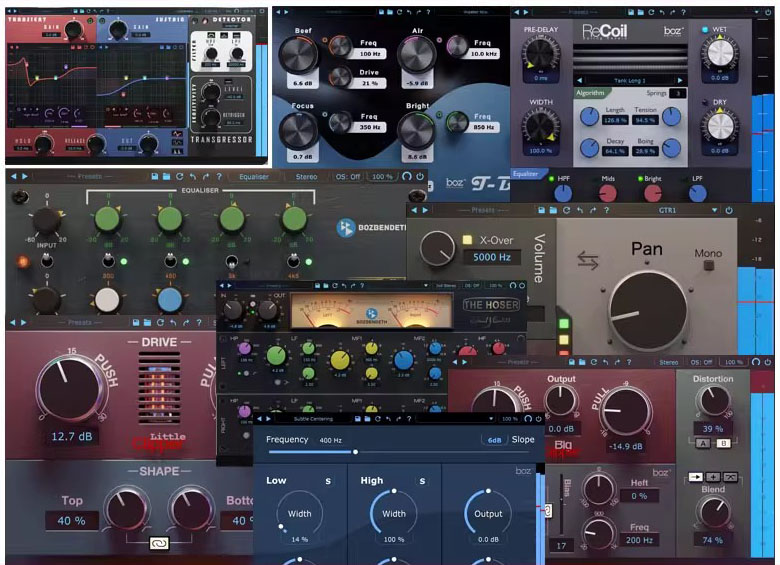
Task: Open the Tank Long 1 preset selector
Action: coord(631,80)
